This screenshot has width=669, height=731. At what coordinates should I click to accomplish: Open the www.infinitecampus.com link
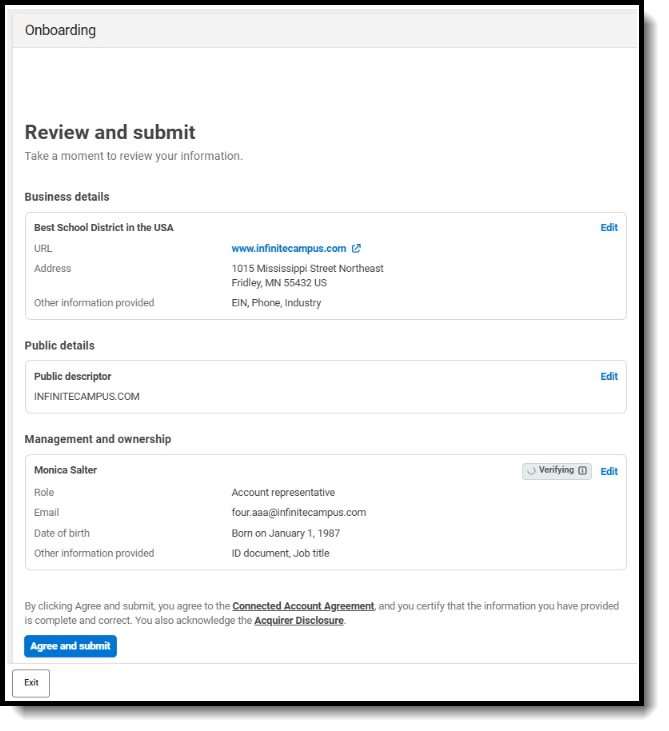point(289,248)
